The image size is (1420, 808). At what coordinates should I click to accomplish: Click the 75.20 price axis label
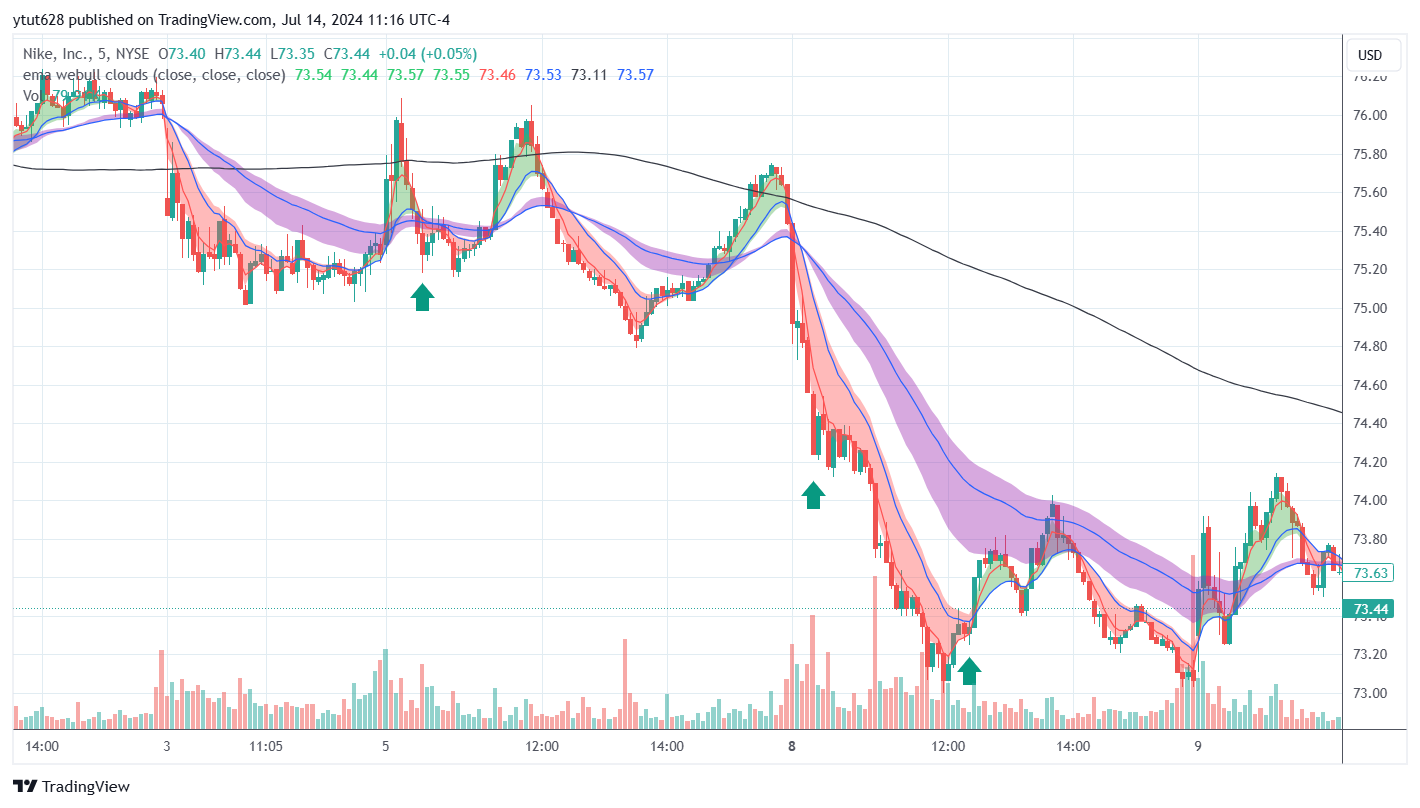[x=1370, y=269]
